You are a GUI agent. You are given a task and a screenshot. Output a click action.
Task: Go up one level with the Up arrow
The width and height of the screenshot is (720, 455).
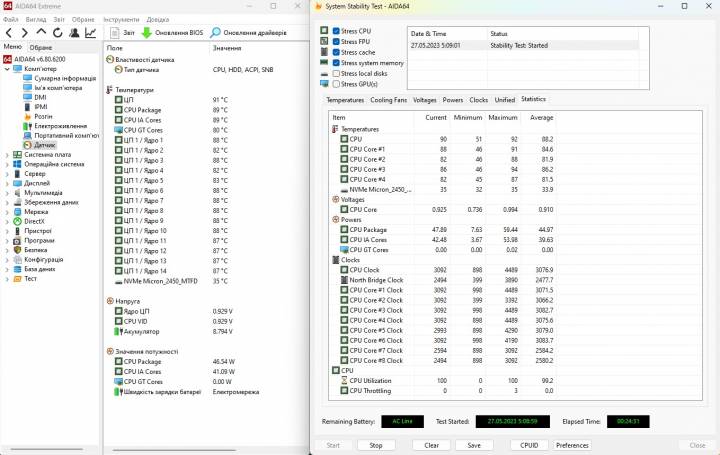41,32
